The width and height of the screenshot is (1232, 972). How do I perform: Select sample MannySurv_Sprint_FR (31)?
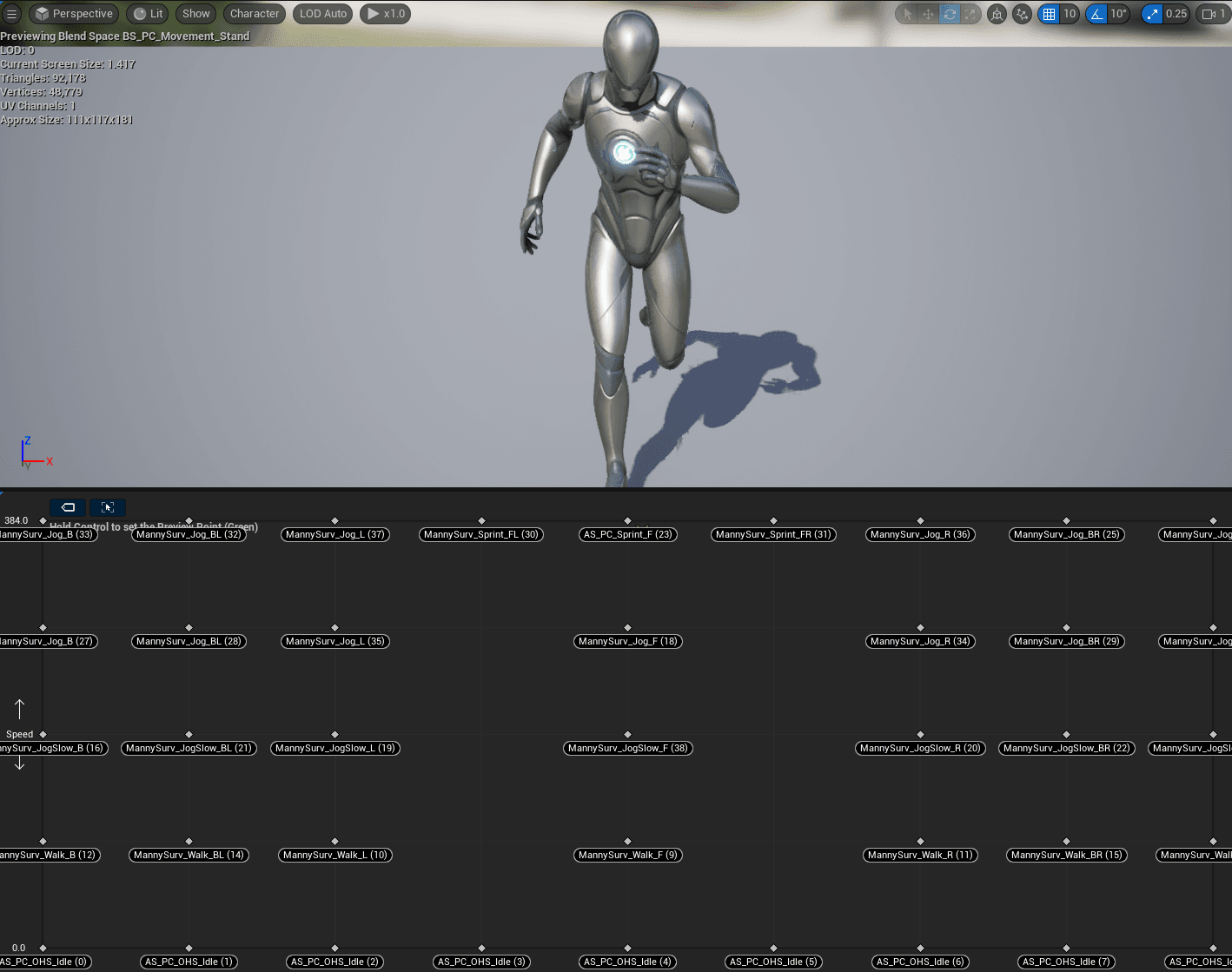pyautogui.click(x=773, y=534)
